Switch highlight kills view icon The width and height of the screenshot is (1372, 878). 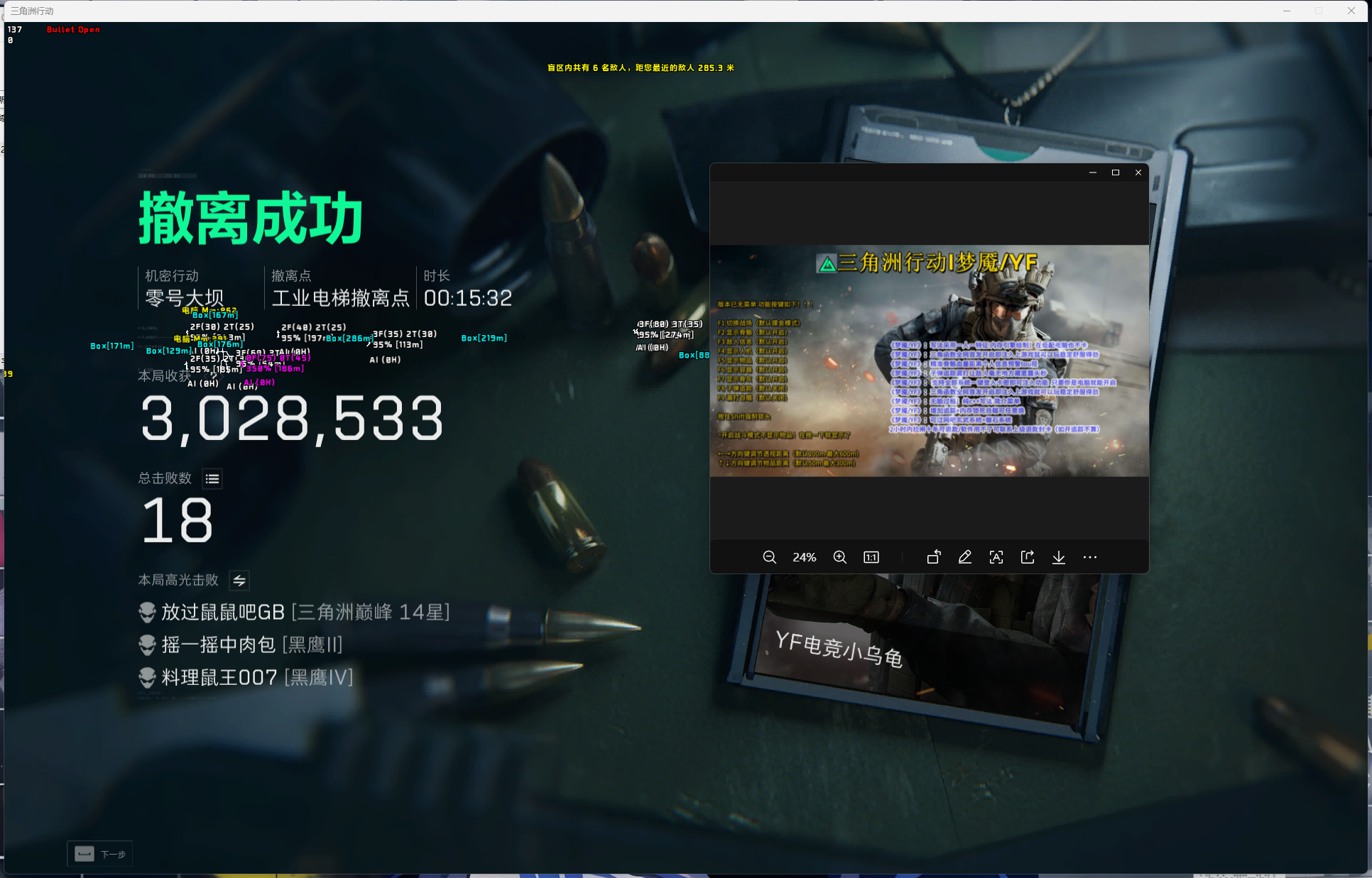pos(239,581)
